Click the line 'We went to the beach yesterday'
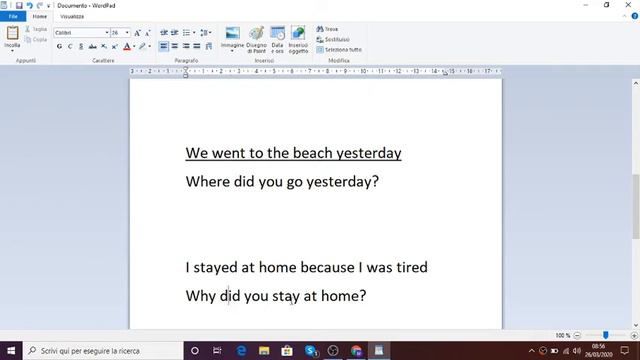 coord(293,153)
